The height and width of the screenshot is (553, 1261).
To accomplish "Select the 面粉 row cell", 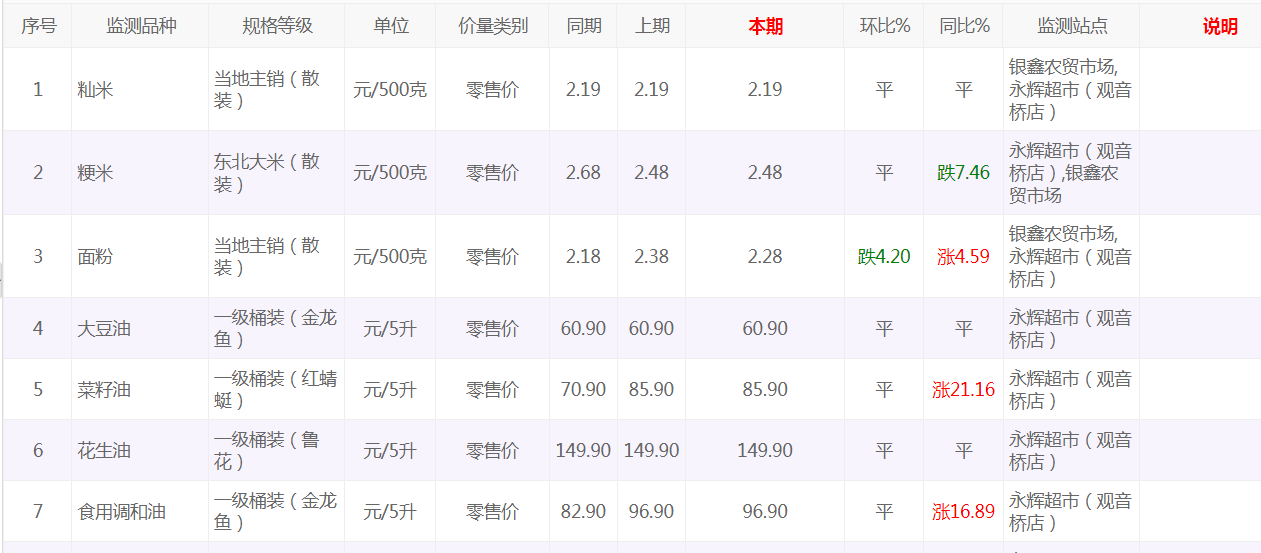I will tap(96, 257).
